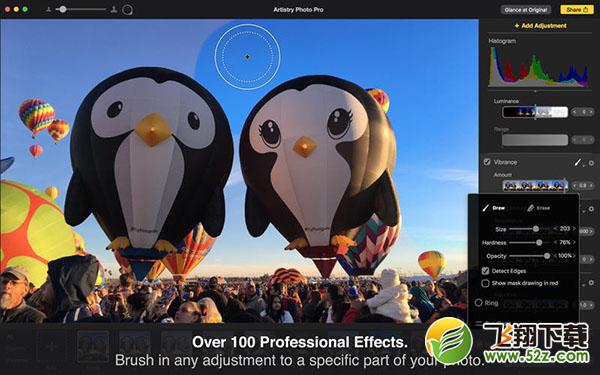The width and height of the screenshot is (600, 375).
Task: Click the Vibrance Amount preview strip
Action: (x=535, y=186)
